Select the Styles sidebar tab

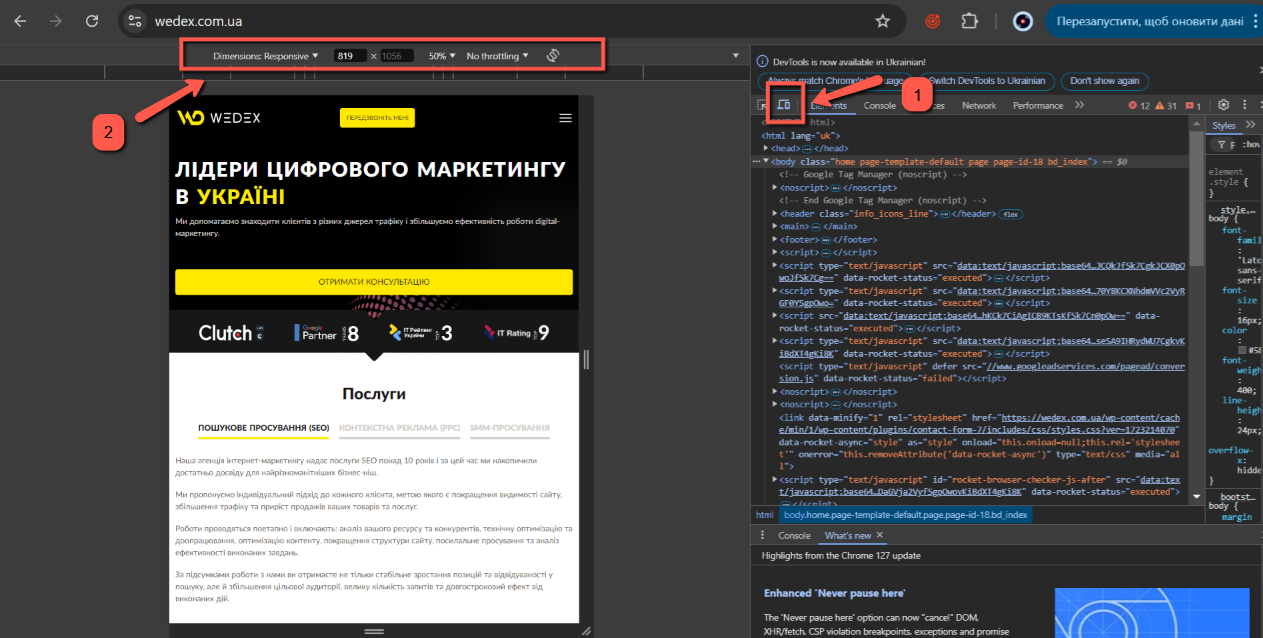pyautogui.click(x=1224, y=125)
